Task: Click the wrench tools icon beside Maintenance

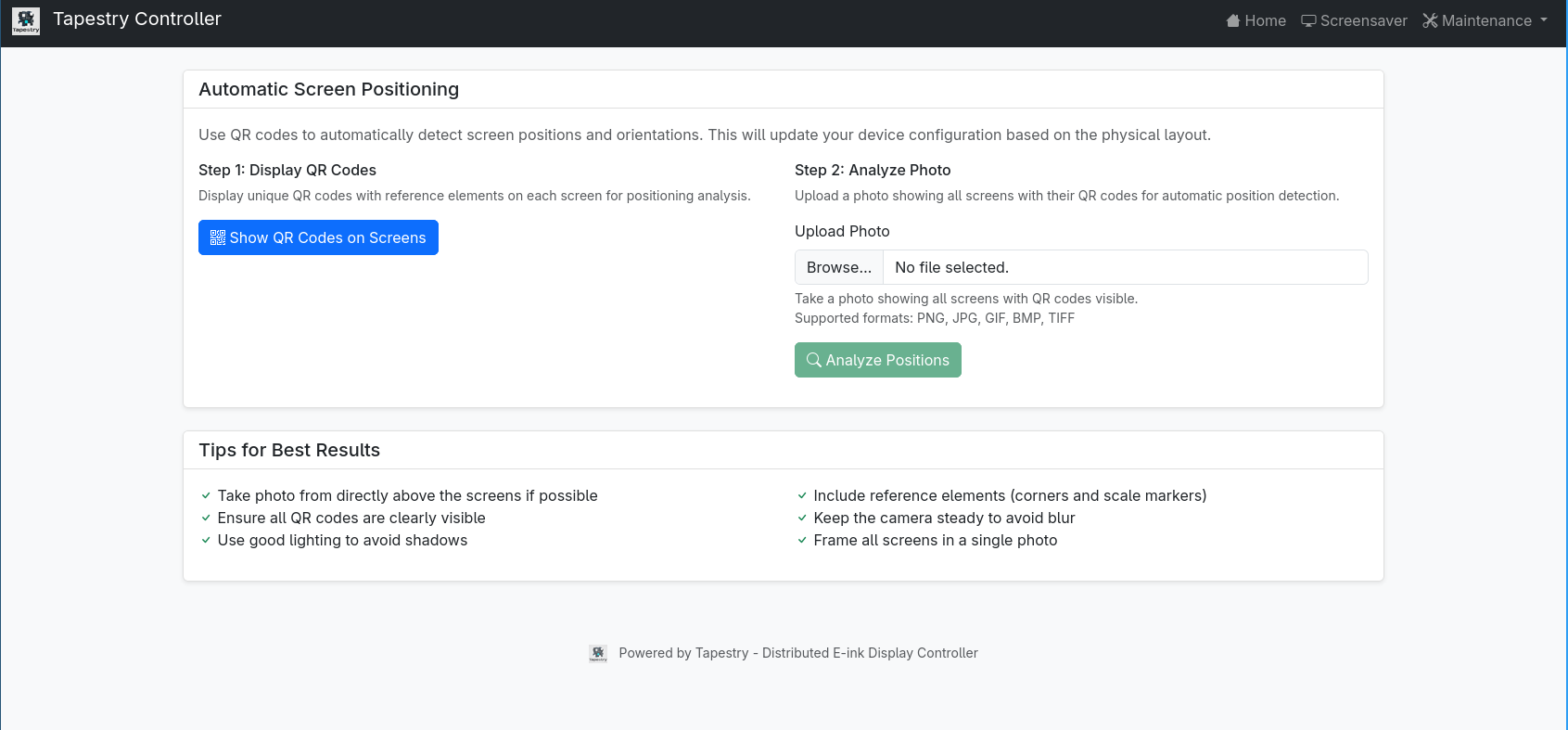Action: (1430, 20)
